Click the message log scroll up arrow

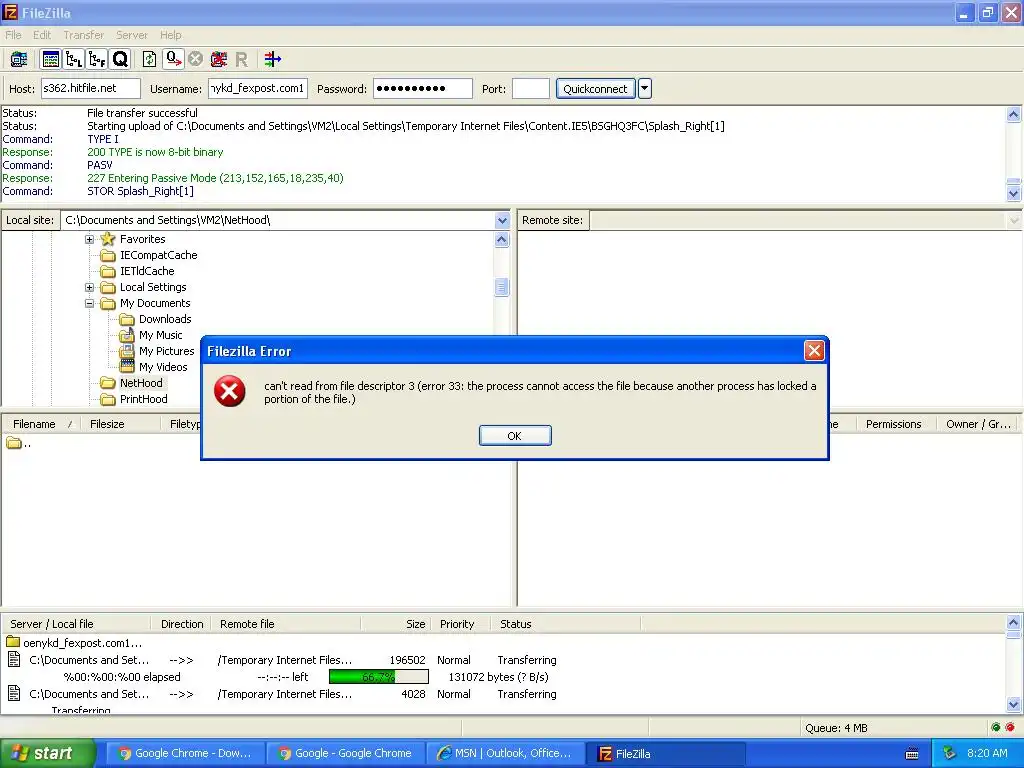[1014, 114]
